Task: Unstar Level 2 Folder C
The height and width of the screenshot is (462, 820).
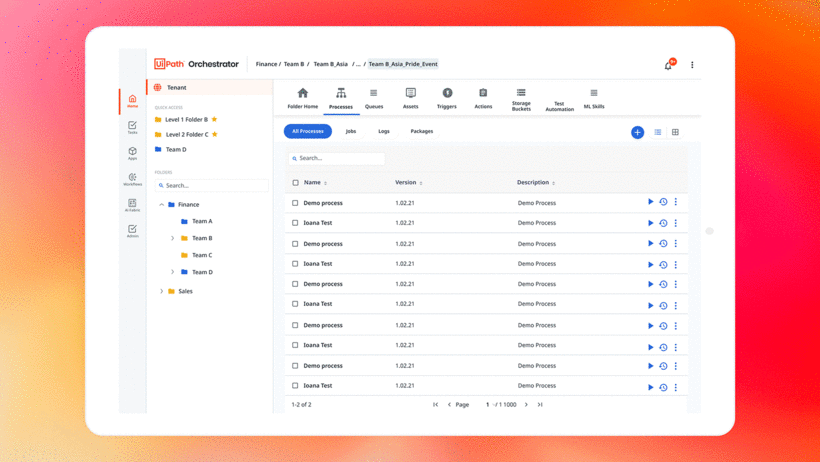Action: point(214,134)
